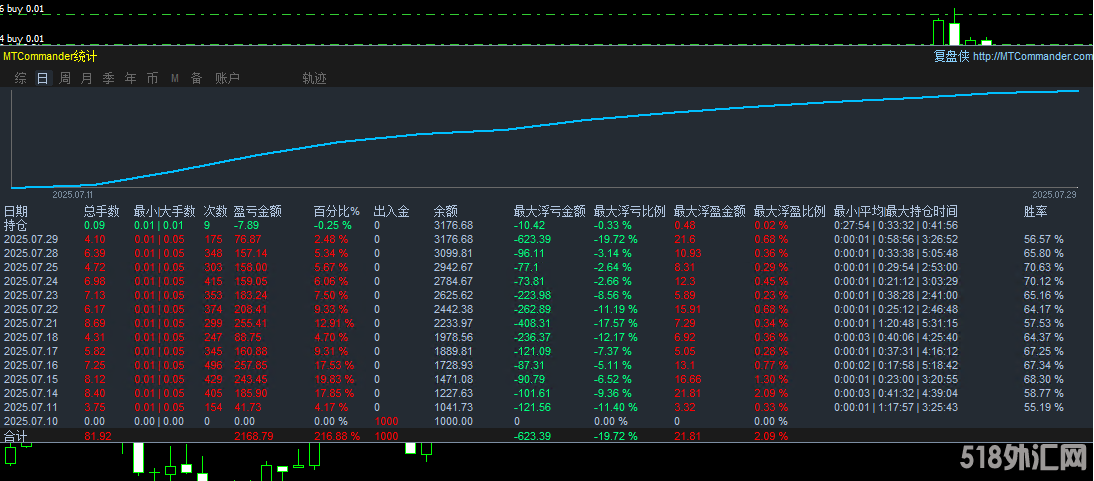The height and width of the screenshot is (481, 1094).
Task: Select the 2025.07.29 data row
Action: (x=31, y=239)
